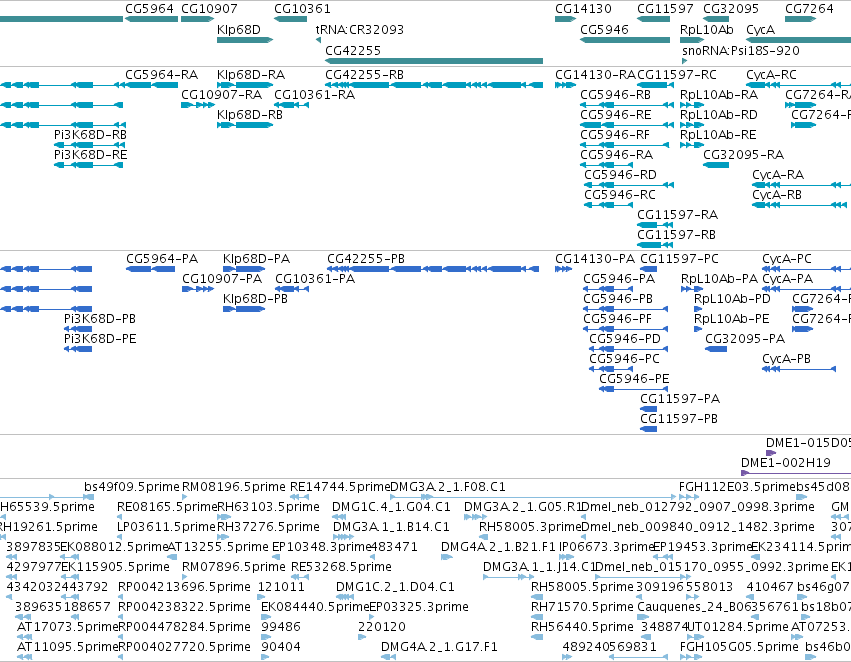Screen dimensions: 851x662
Task: Select the CycA-PB protein label
Action: [x=786, y=359]
